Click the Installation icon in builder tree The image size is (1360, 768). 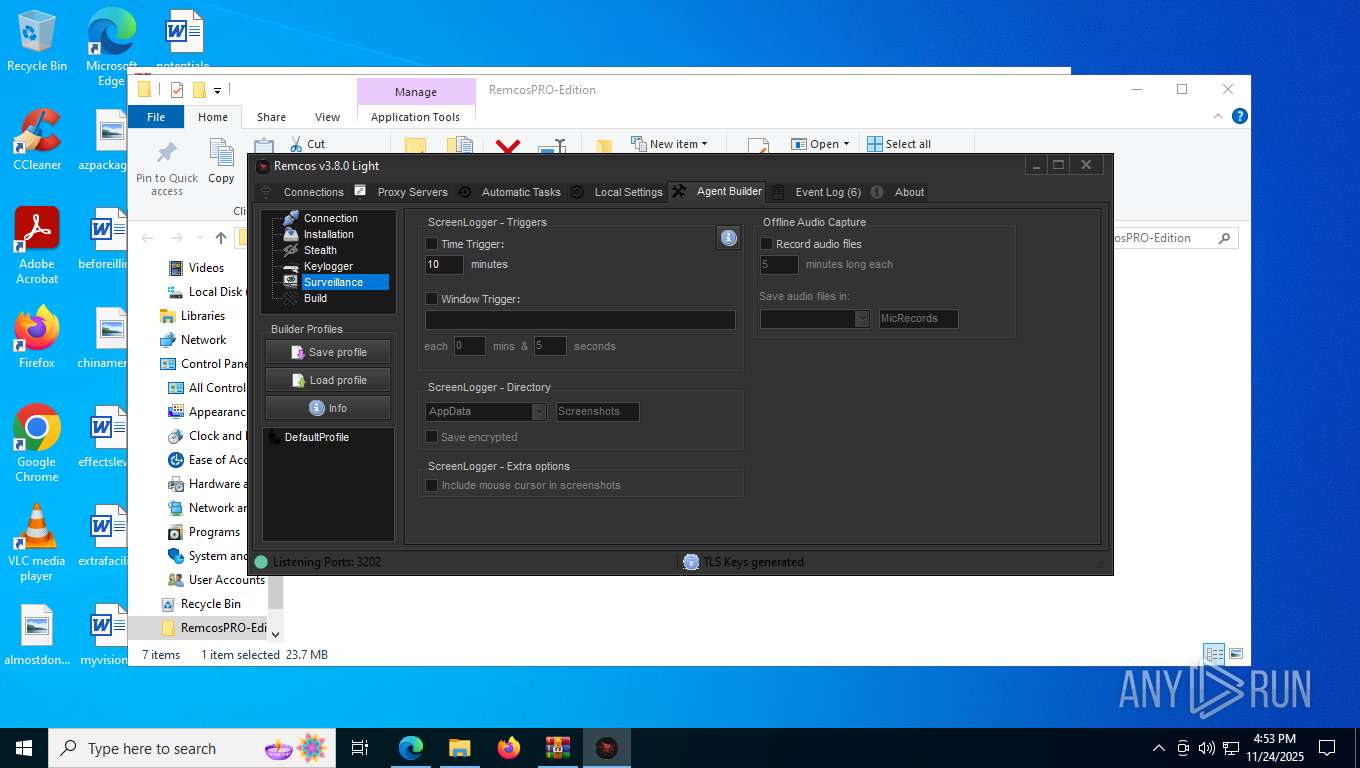click(x=291, y=234)
